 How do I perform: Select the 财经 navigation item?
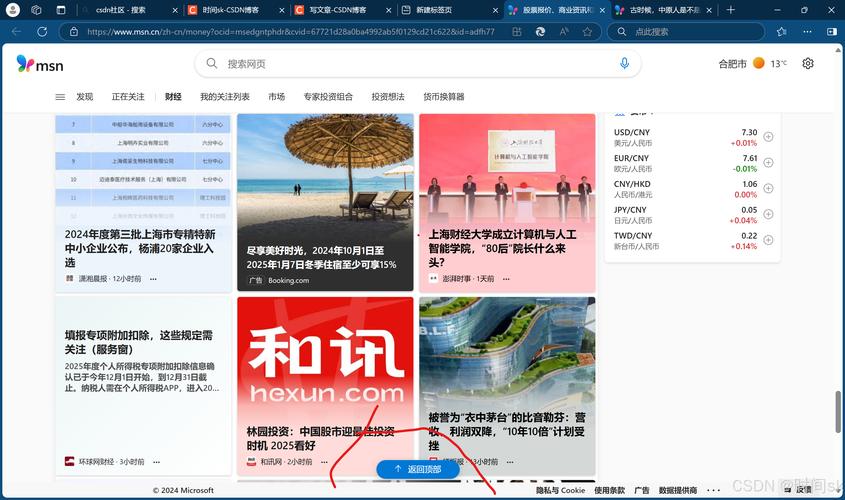173,97
